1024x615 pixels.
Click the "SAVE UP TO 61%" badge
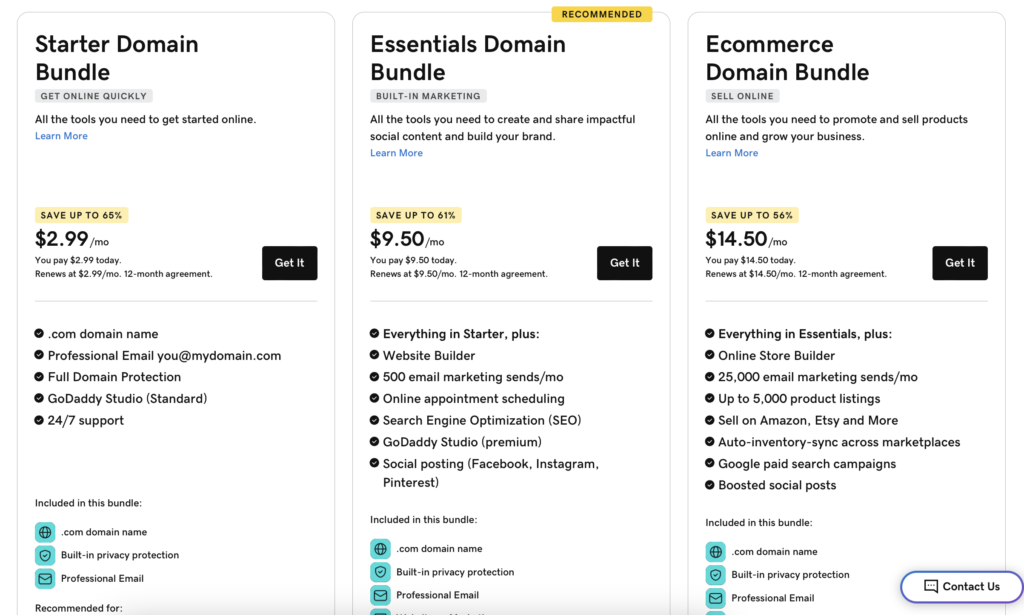tap(416, 215)
